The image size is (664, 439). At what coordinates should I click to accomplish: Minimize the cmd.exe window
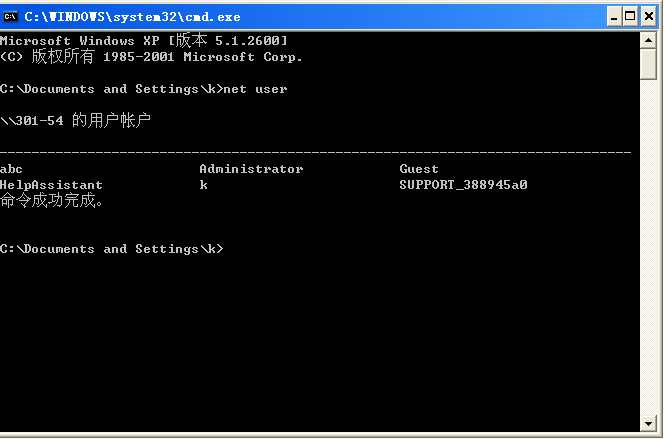[612, 16]
